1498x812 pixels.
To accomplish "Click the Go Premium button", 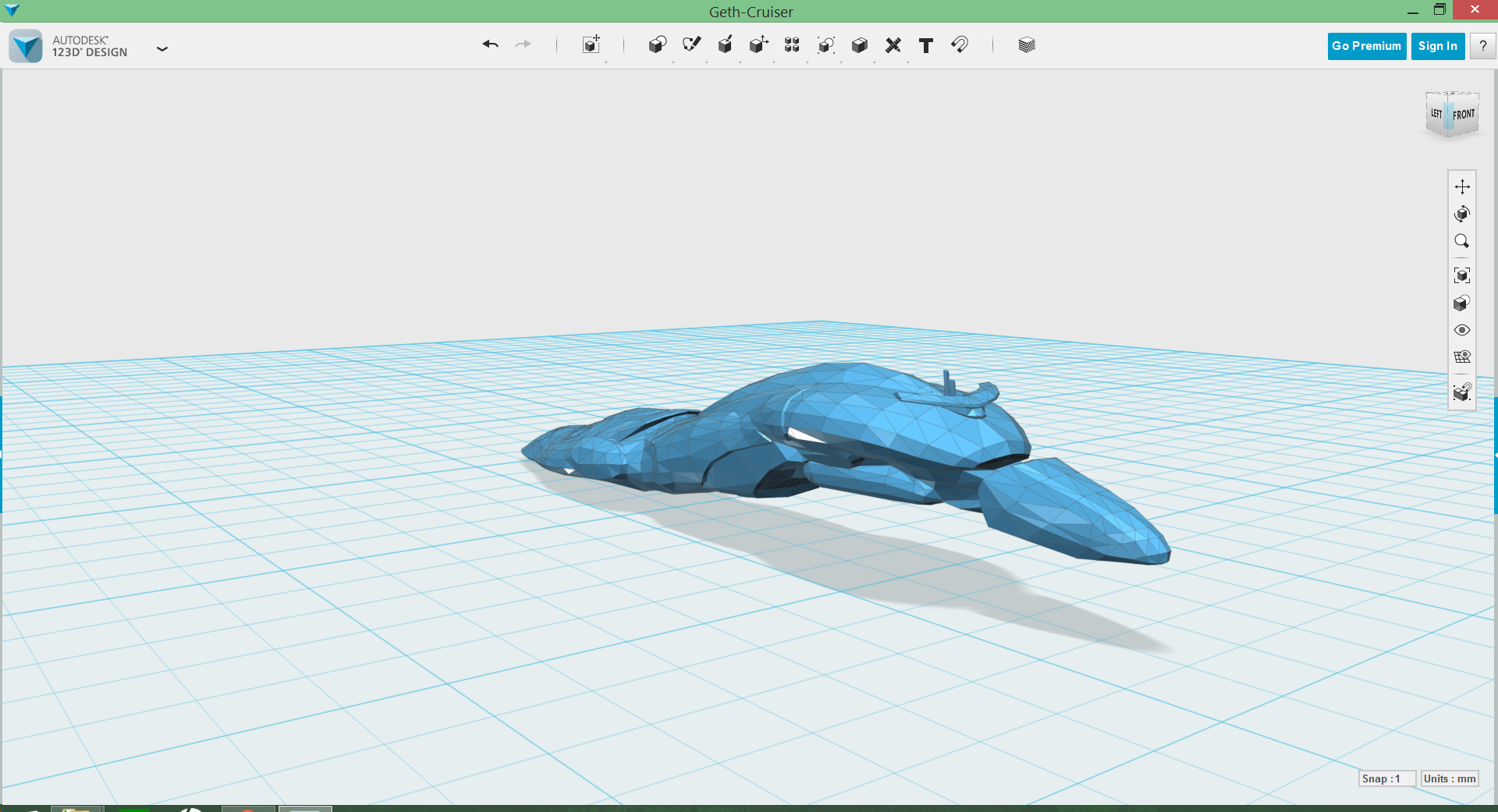I will (x=1367, y=46).
